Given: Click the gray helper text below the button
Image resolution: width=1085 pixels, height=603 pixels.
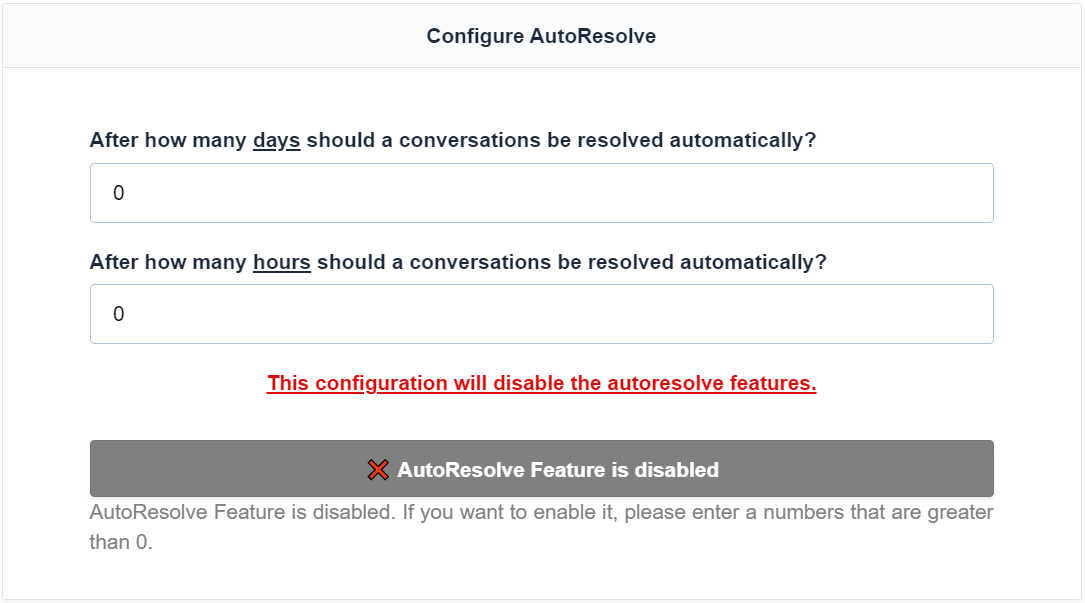Looking at the screenshot, I should coord(541,513).
